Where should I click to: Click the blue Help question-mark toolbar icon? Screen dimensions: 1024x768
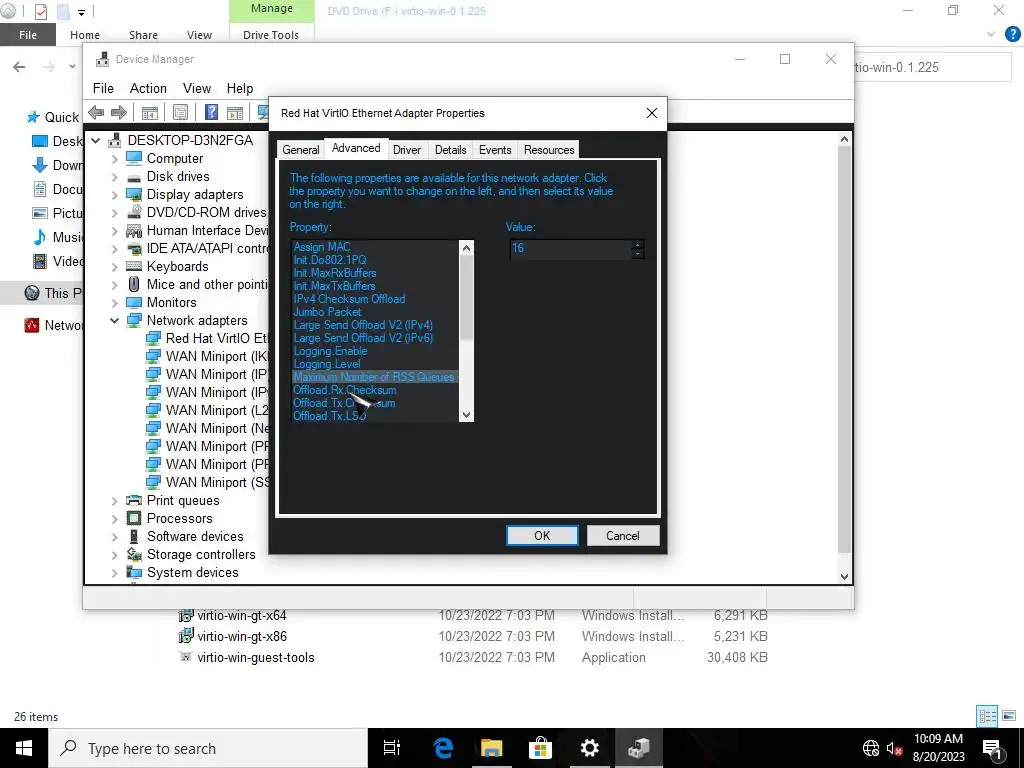(x=211, y=112)
